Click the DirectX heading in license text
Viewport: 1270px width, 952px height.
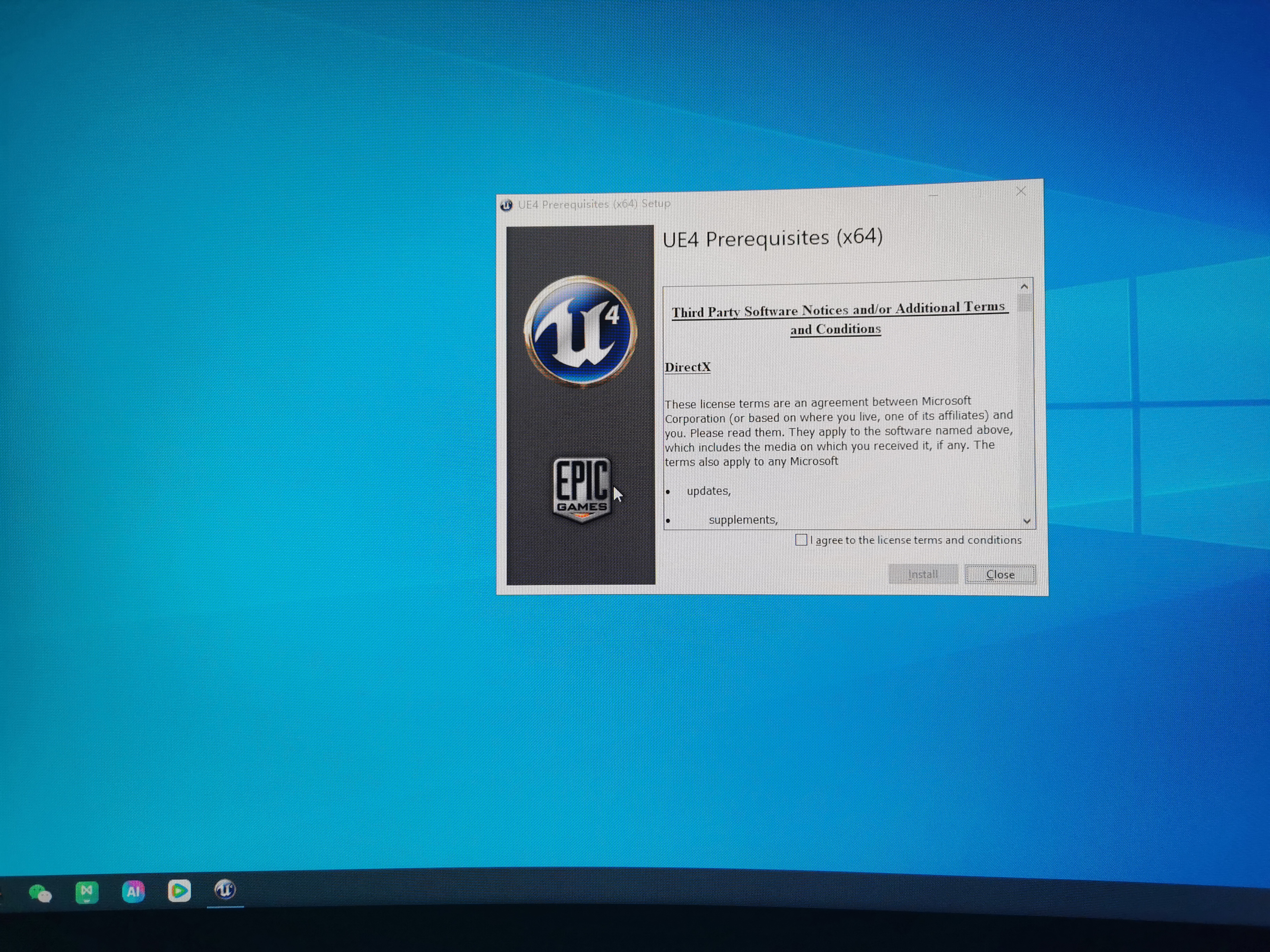(x=687, y=367)
